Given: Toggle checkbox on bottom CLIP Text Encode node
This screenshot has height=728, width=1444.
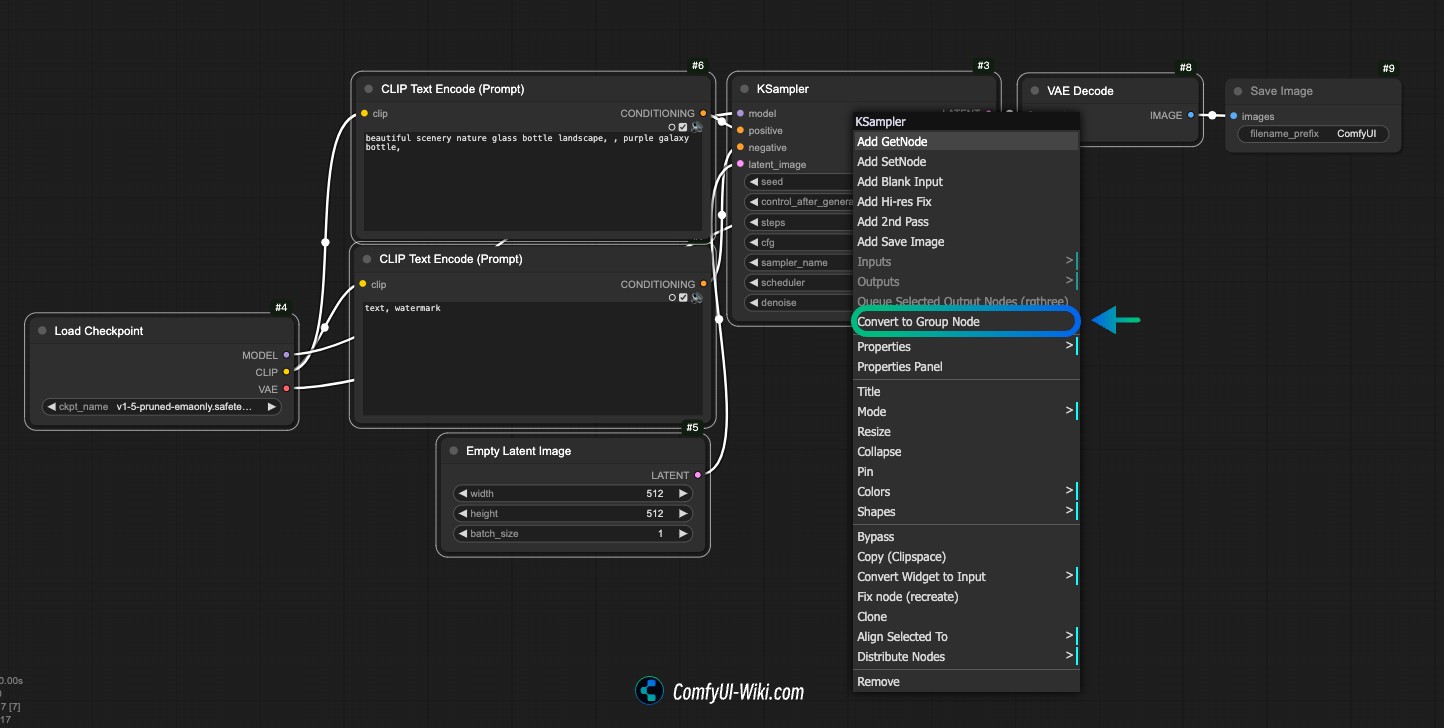Looking at the screenshot, I should tap(683, 297).
